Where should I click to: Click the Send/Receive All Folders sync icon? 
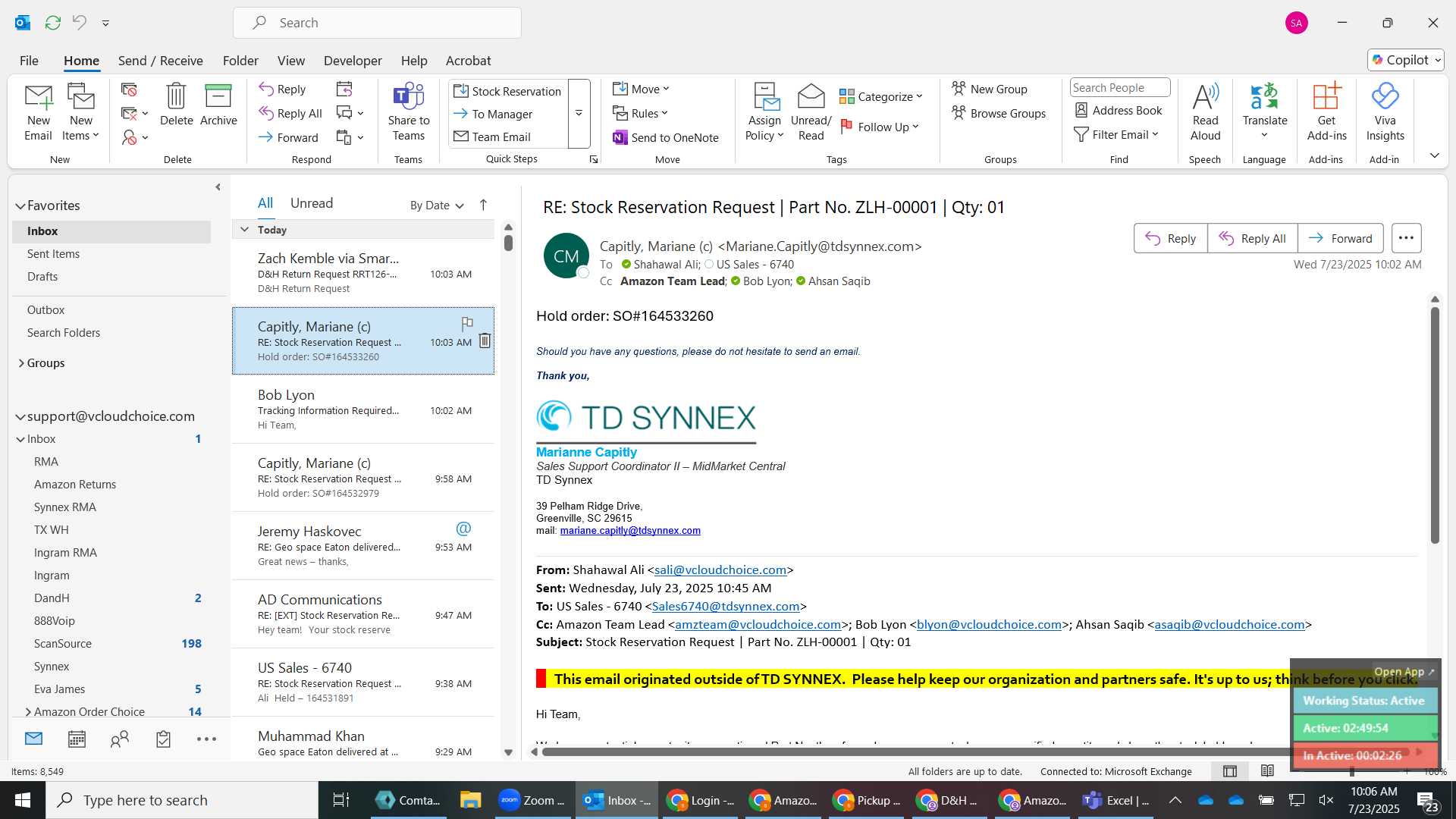click(x=52, y=23)
